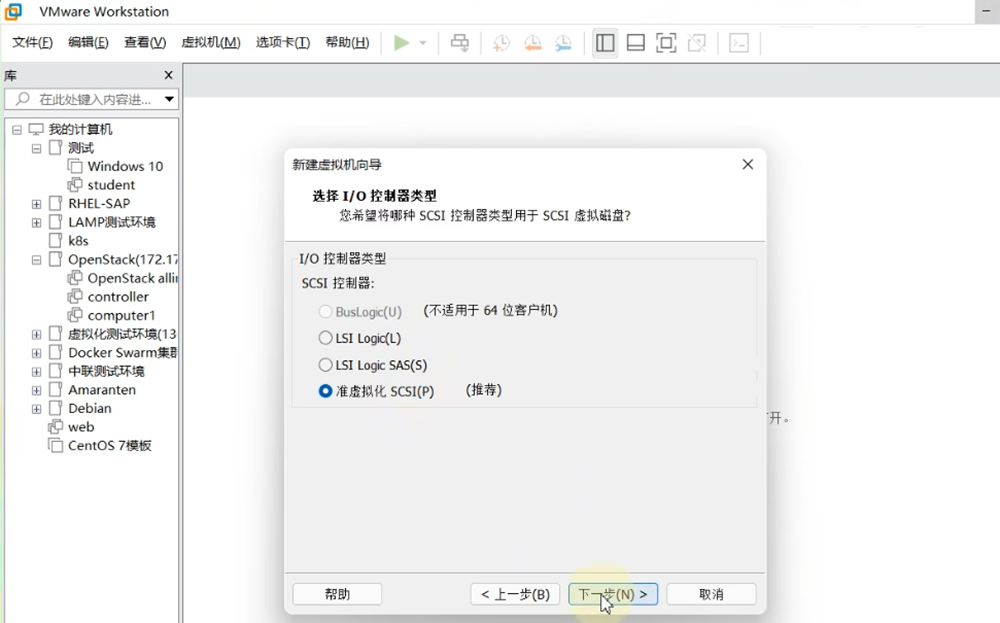Close the 新建虚拟机向导 dialog
1000x623 pixels.
(x=748, y=165)
